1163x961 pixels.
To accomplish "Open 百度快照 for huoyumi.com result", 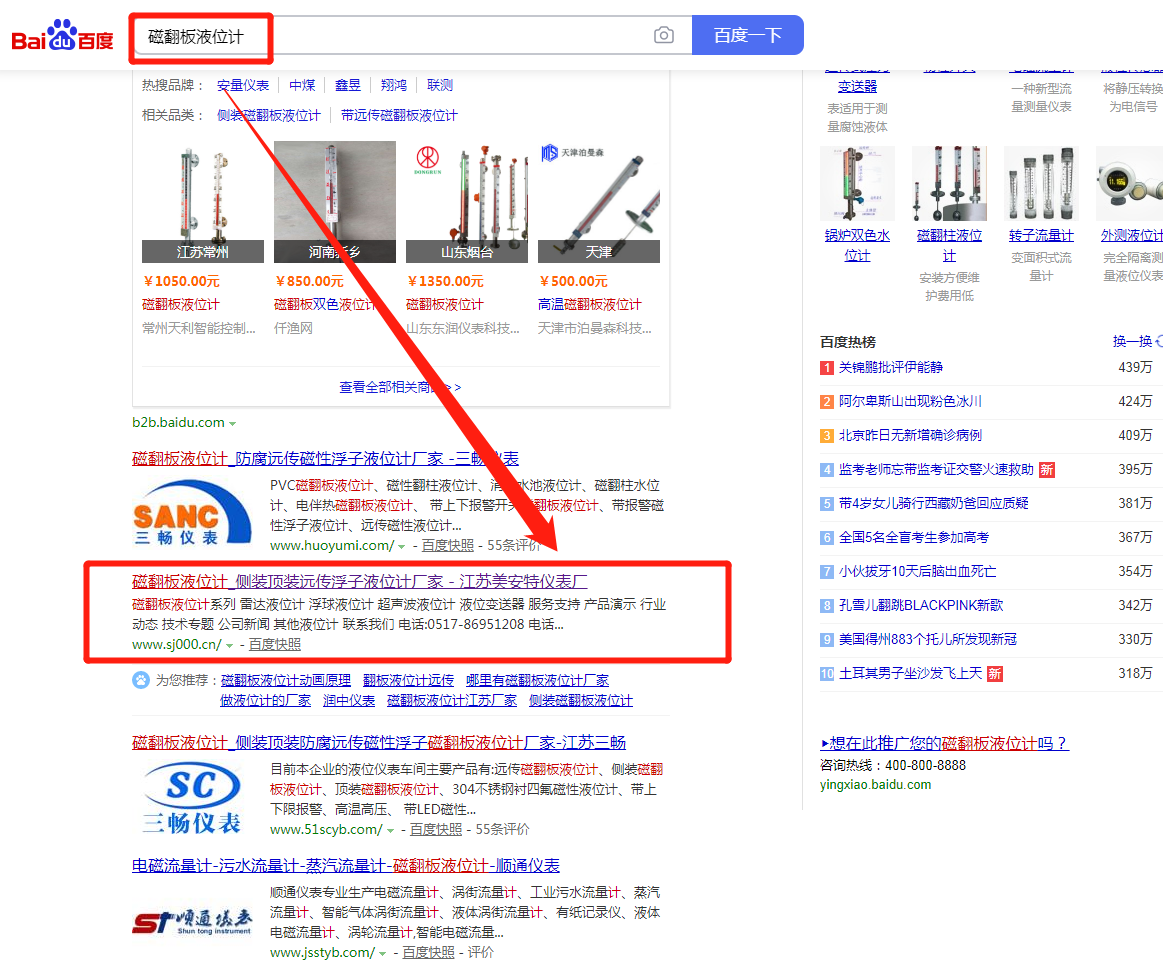I will tap(447, 545).
